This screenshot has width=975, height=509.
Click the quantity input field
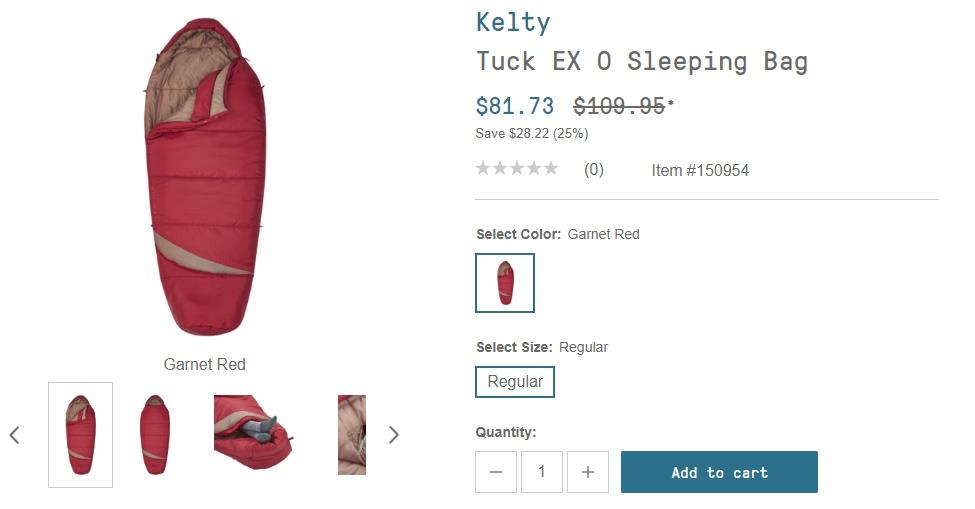click(x=542, y=472)
